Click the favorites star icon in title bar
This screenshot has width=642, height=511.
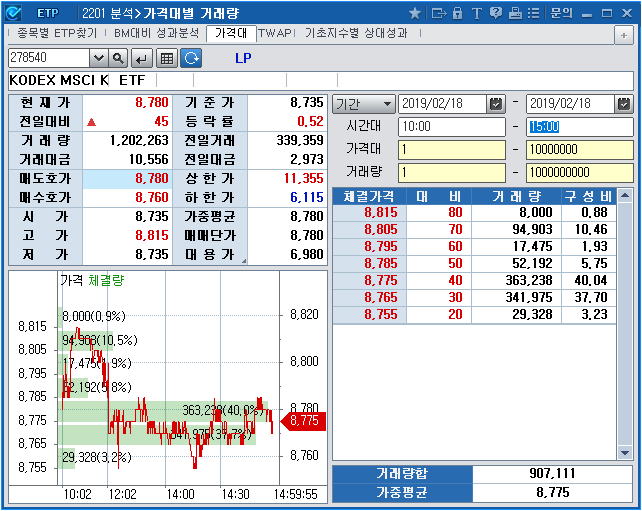[415, 13]
